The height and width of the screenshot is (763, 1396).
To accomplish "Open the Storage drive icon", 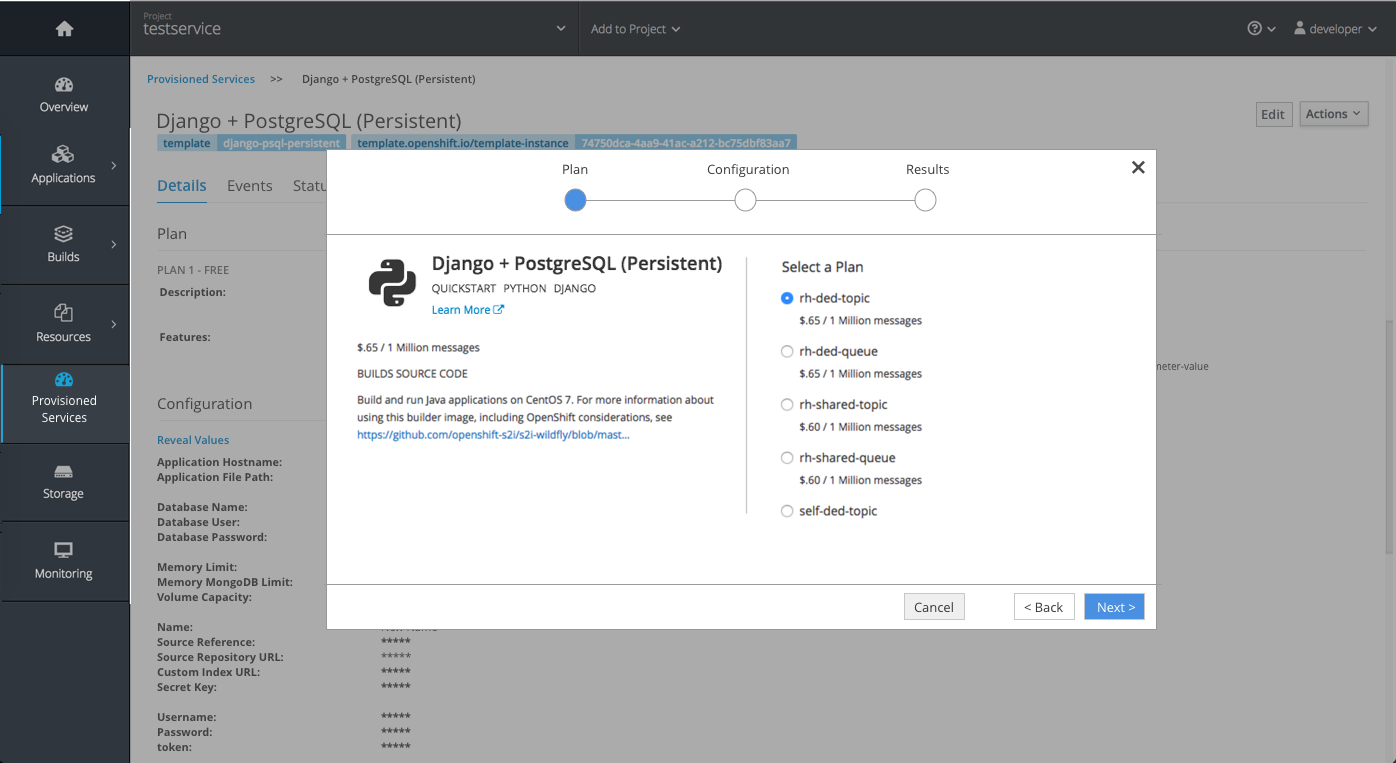I will (x=63, y=472).
